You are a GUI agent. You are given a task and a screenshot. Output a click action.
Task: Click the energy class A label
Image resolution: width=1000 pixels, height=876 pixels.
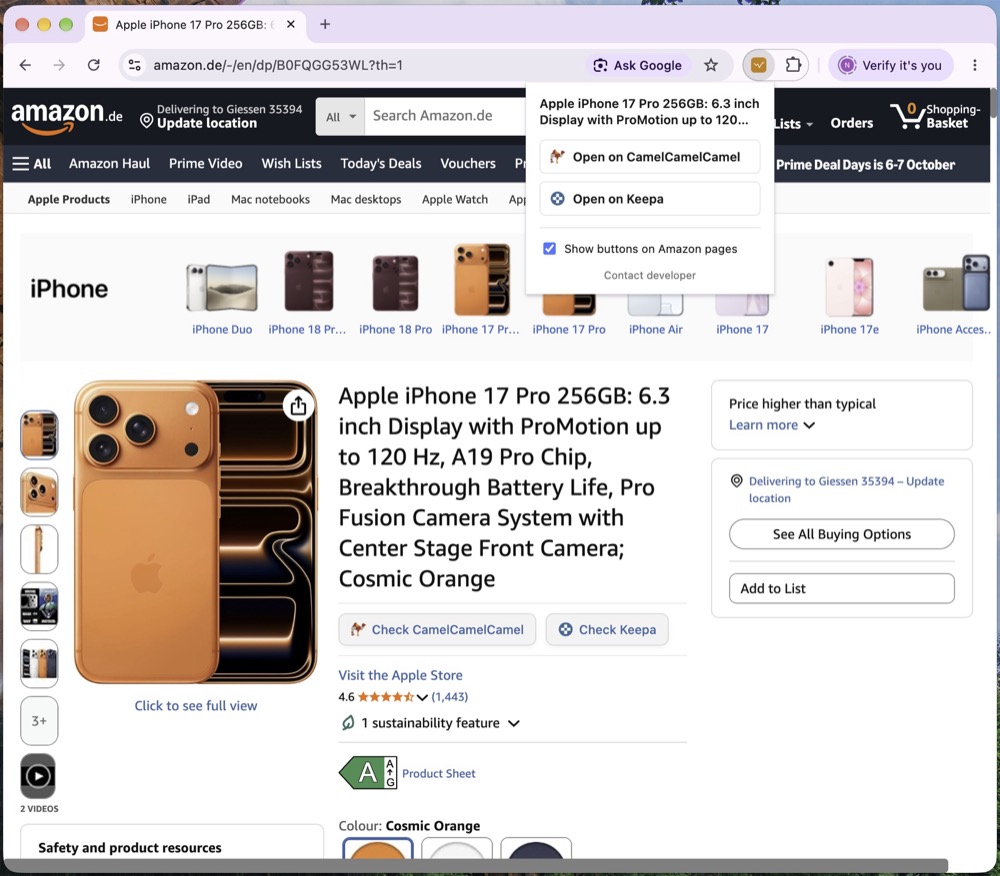pyautogui.click(x=368, y=773)
